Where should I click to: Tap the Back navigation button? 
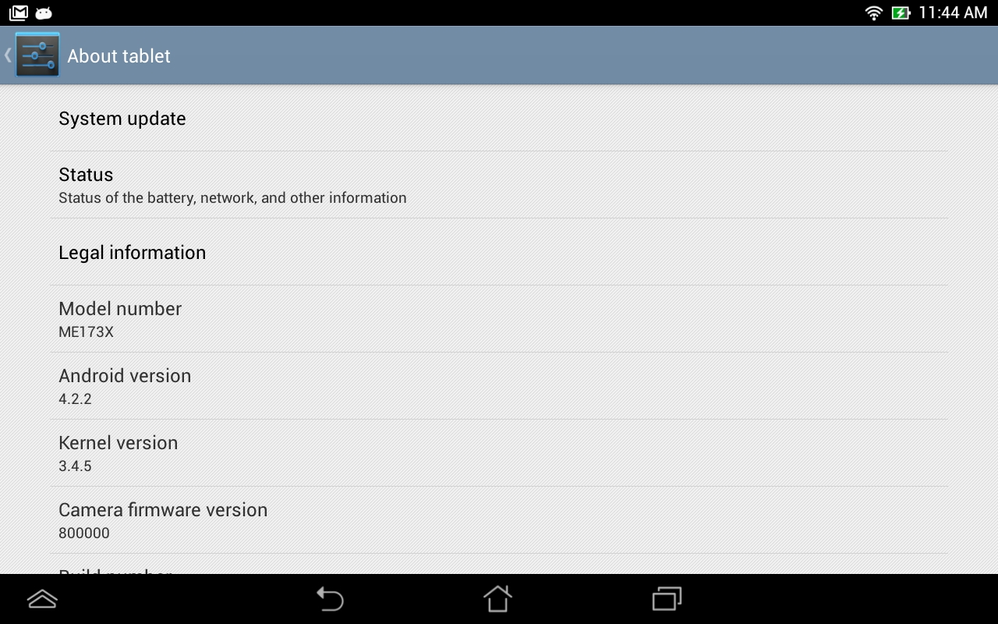[330, 599]
